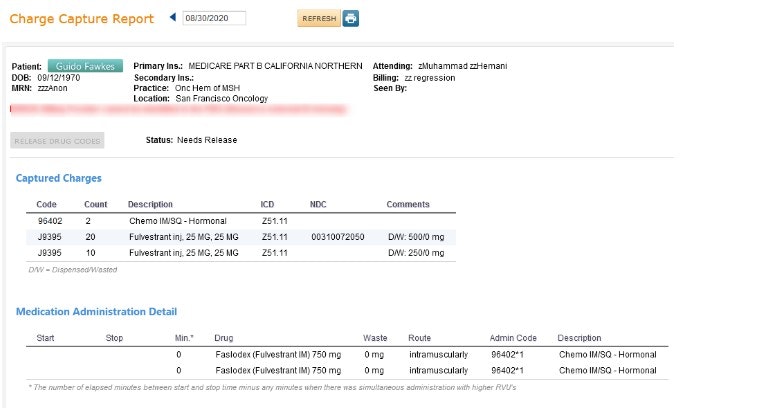Image resolution: width=763 pixels, height=414 pixels.
Task: Select the J9395 count 10 row
Action: pyautogui.click(x=50, y=253)
